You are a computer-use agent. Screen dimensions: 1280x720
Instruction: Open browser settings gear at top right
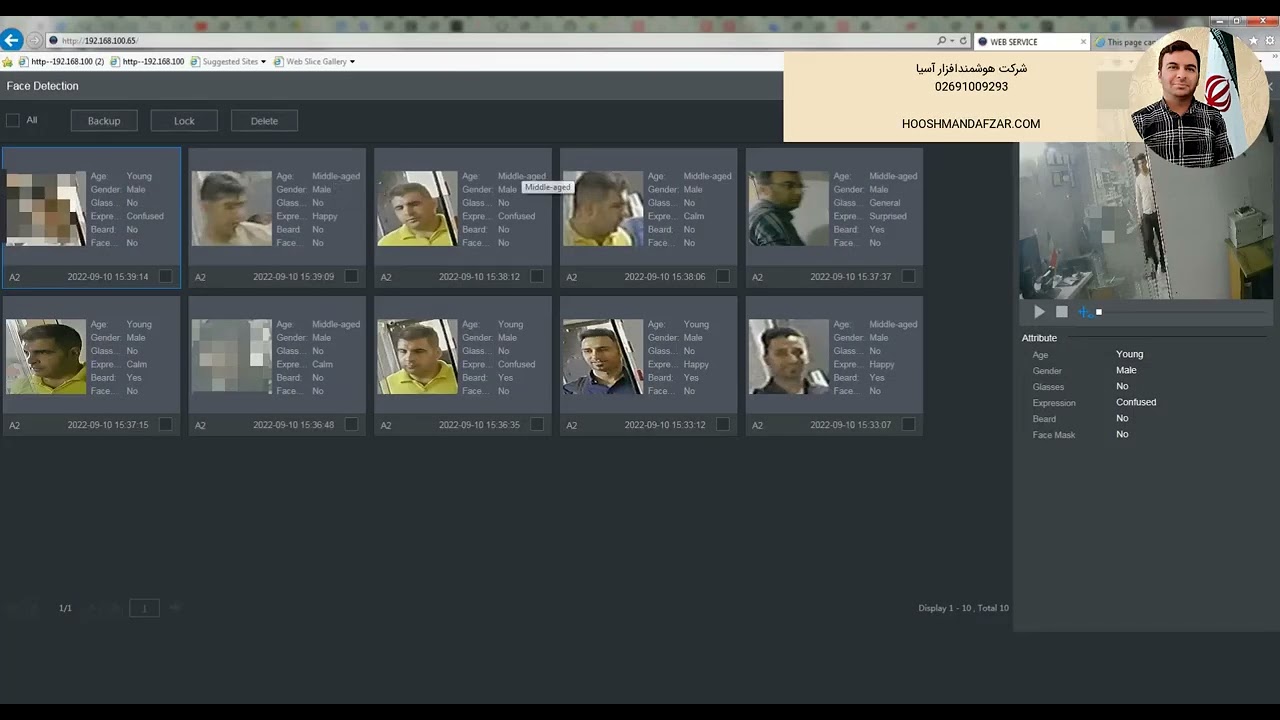1269,41
